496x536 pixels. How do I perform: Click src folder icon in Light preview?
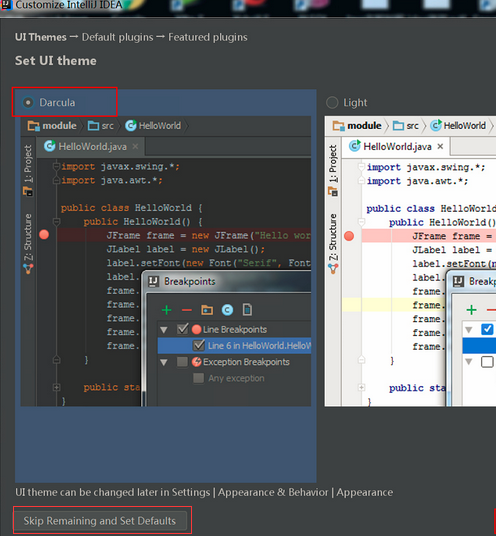[x=398, y=126]
